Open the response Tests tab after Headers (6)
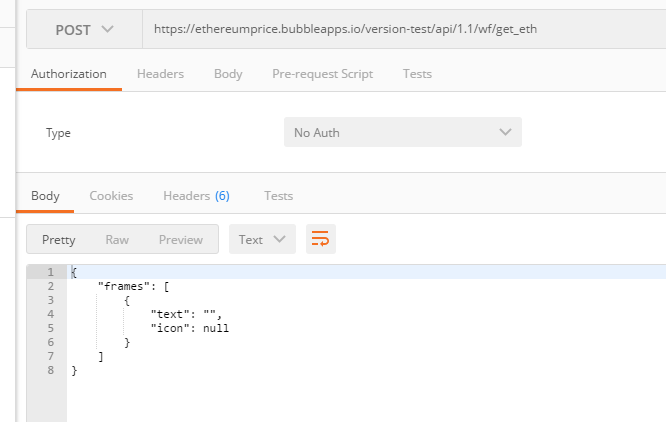The width and height of the screenshot is (666, 422). pyautogui.click(x=278, y=196)
